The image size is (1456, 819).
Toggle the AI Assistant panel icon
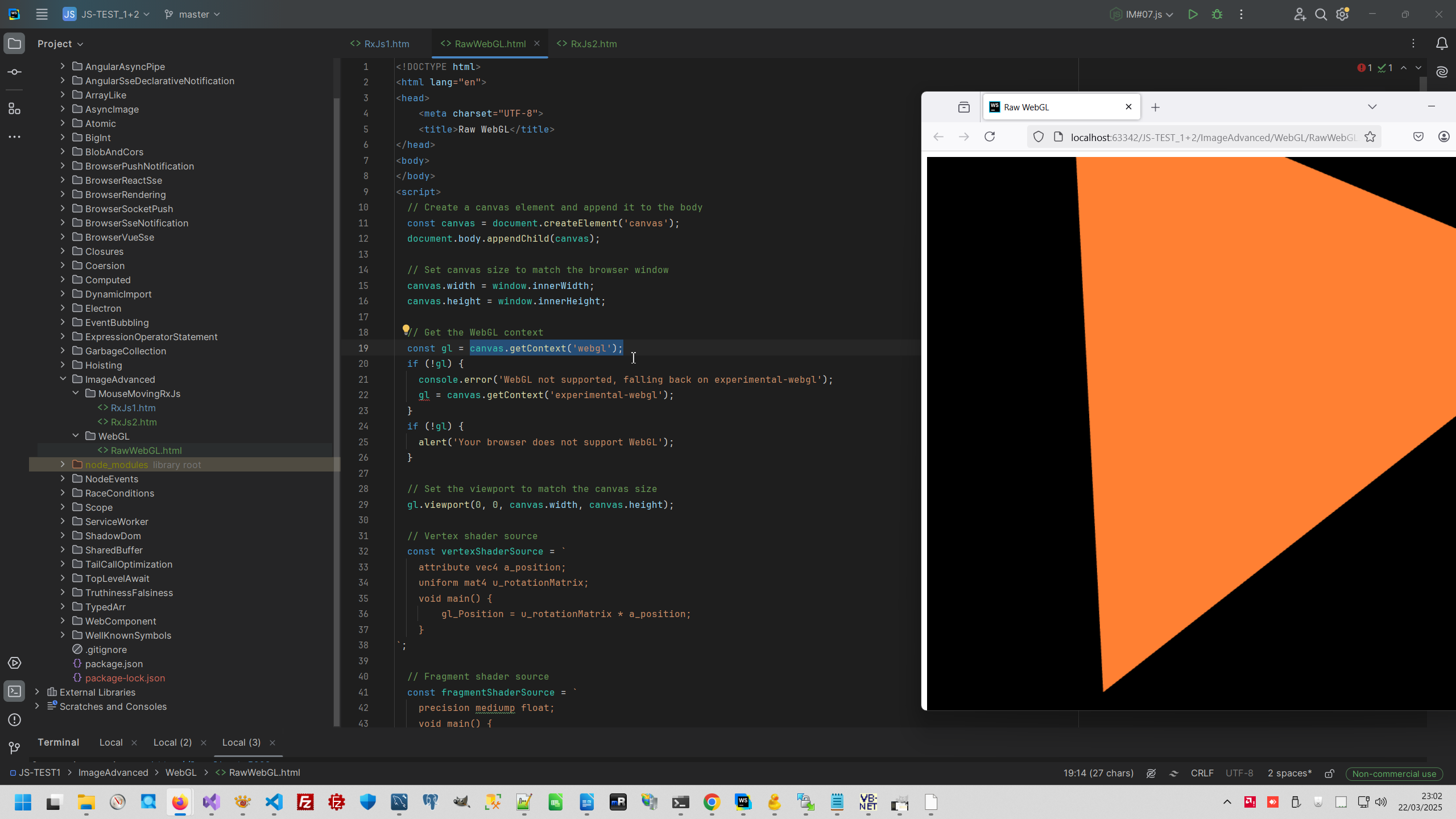(x=1441, y=72)
